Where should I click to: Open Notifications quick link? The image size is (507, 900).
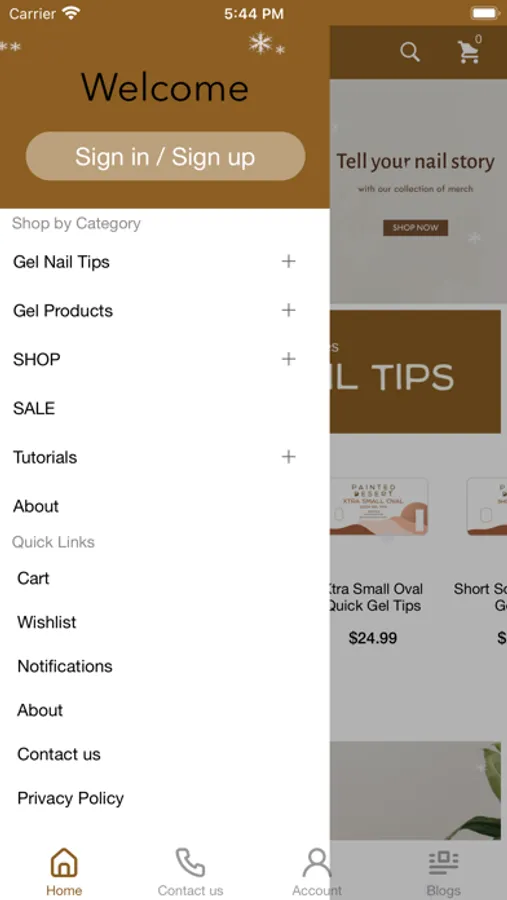(x=65, y=666)
